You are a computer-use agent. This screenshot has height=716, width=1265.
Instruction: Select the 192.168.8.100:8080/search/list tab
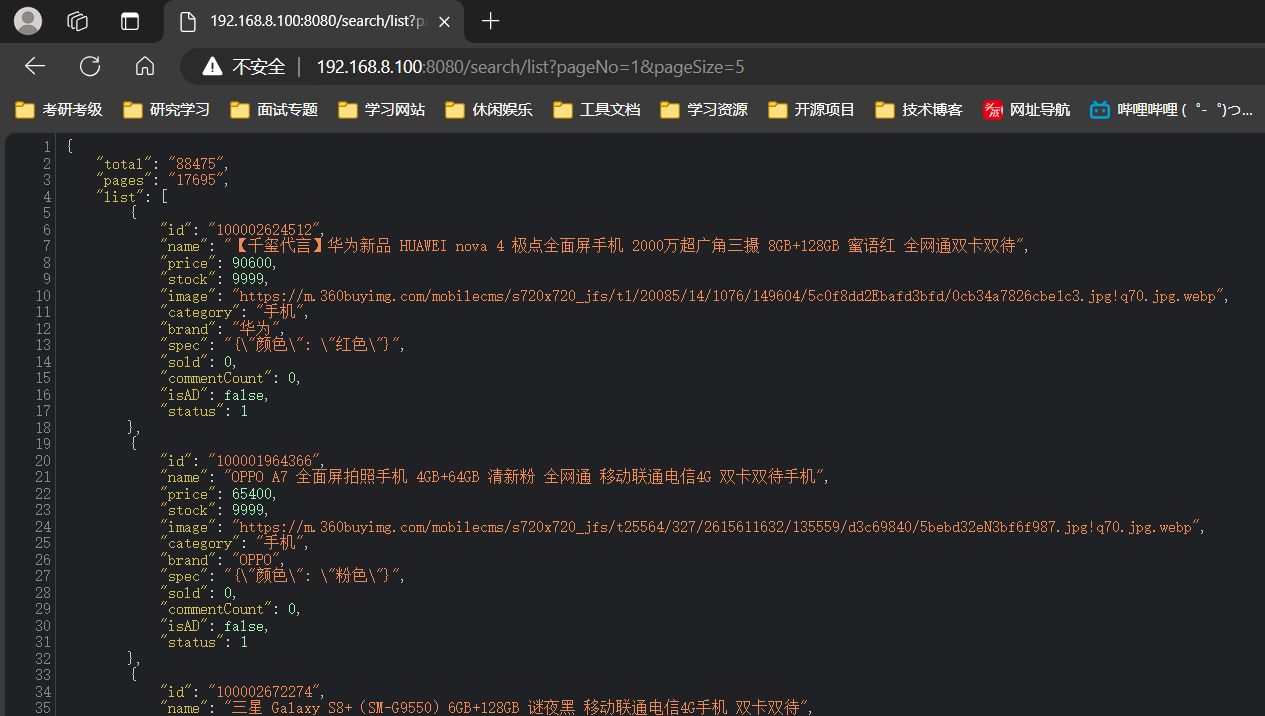(x=313, y=22)
